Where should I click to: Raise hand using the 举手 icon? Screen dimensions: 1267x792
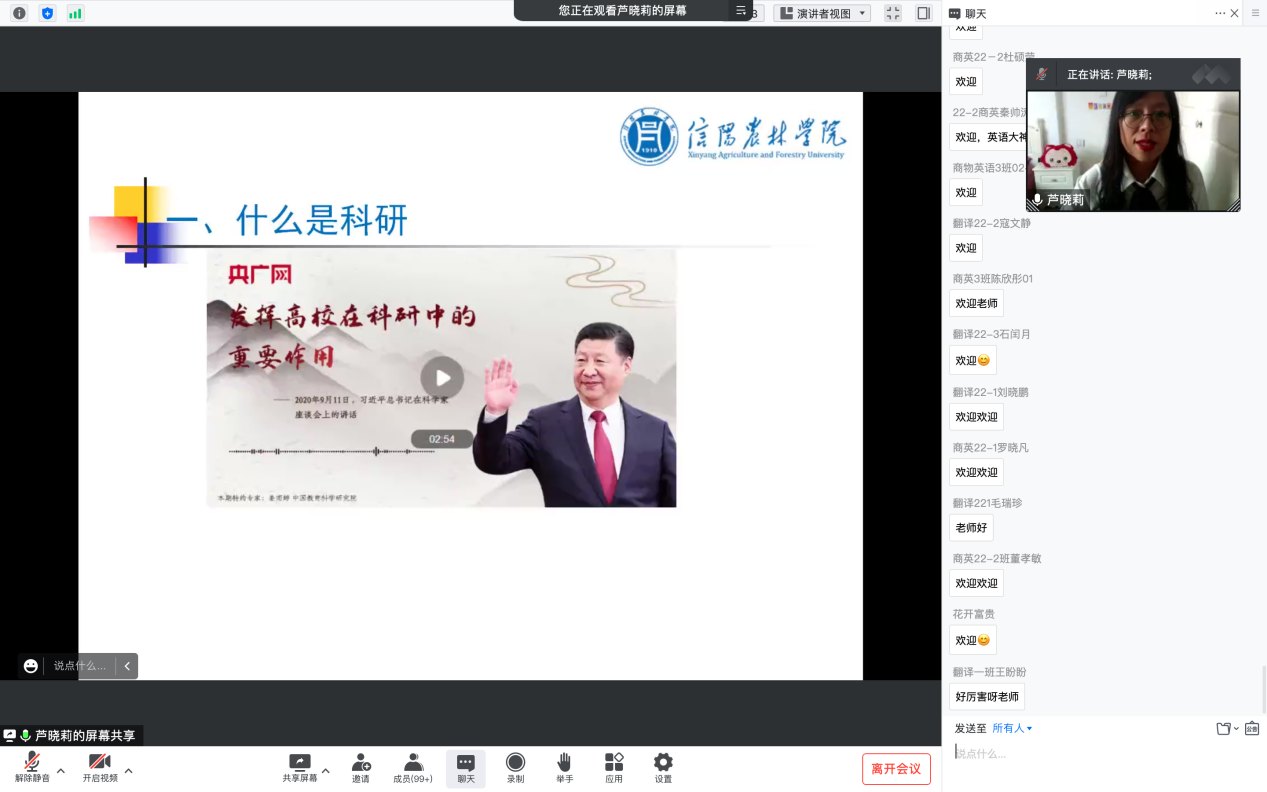564,767
